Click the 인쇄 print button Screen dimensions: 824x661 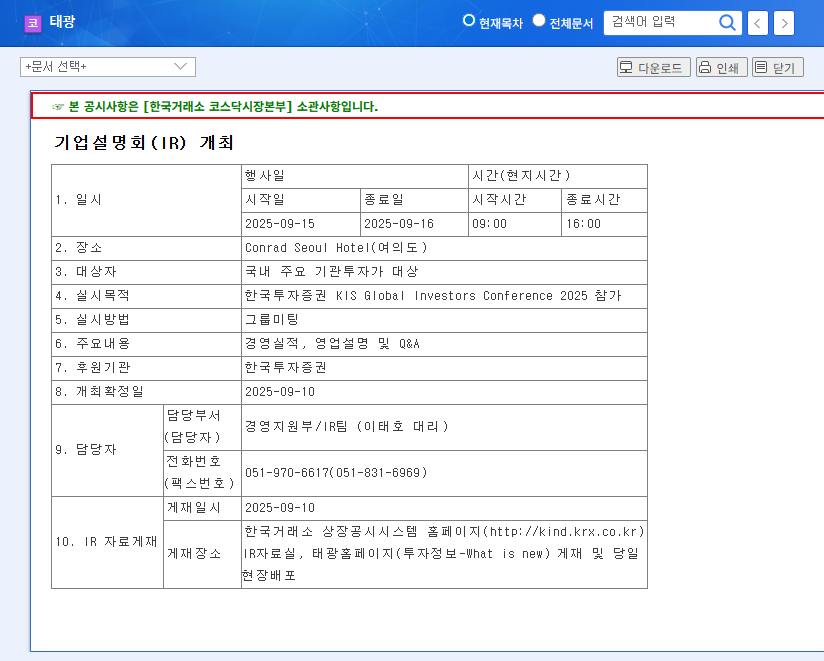(x=721, y=67)
